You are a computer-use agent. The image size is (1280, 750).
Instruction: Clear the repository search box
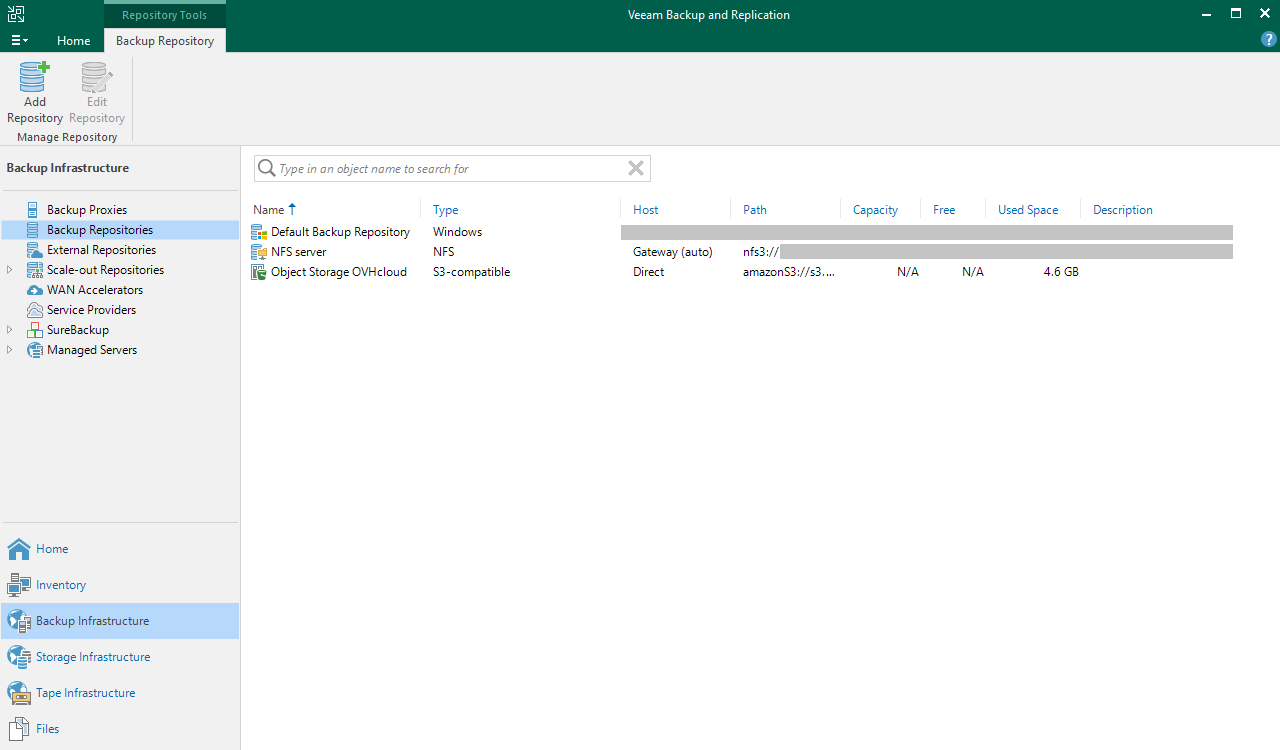pyautogui.click(x=635, y=168)
